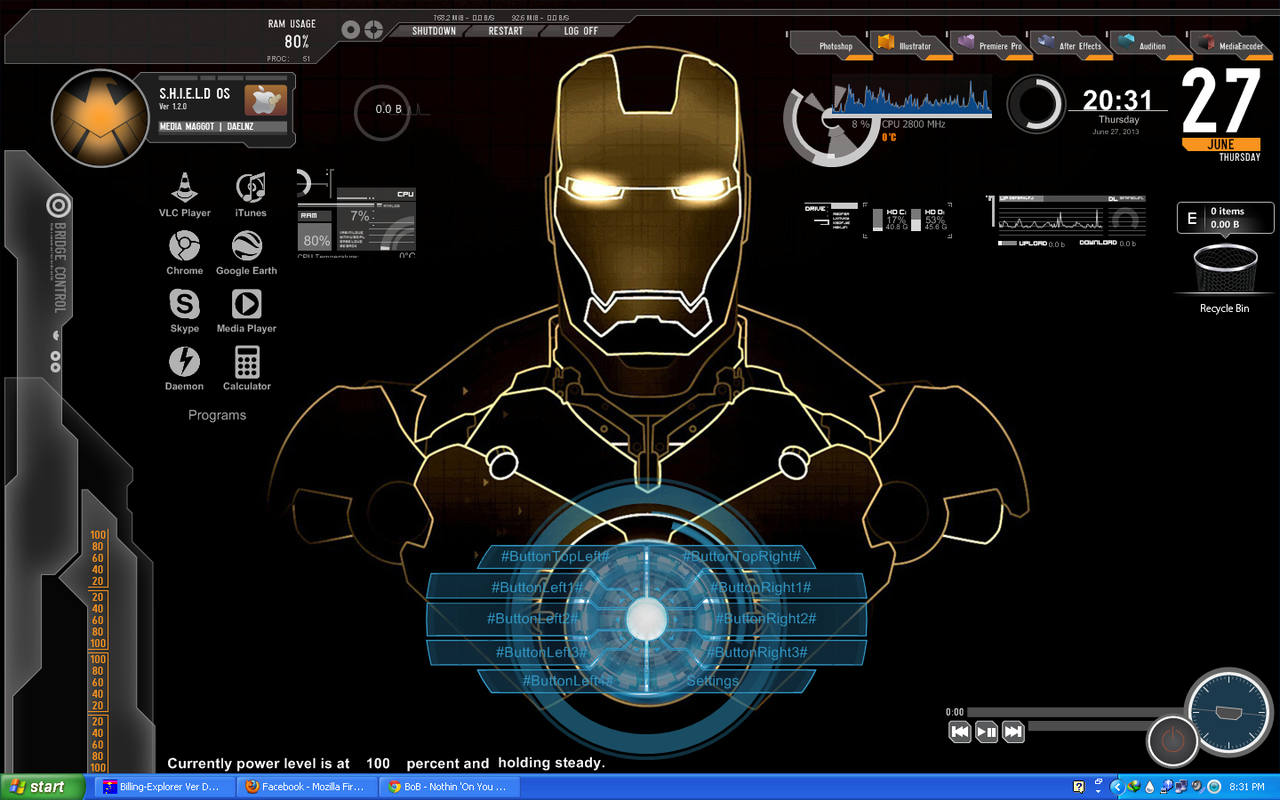Switch to Billing-Explorer taskbar window

(165, 787)
